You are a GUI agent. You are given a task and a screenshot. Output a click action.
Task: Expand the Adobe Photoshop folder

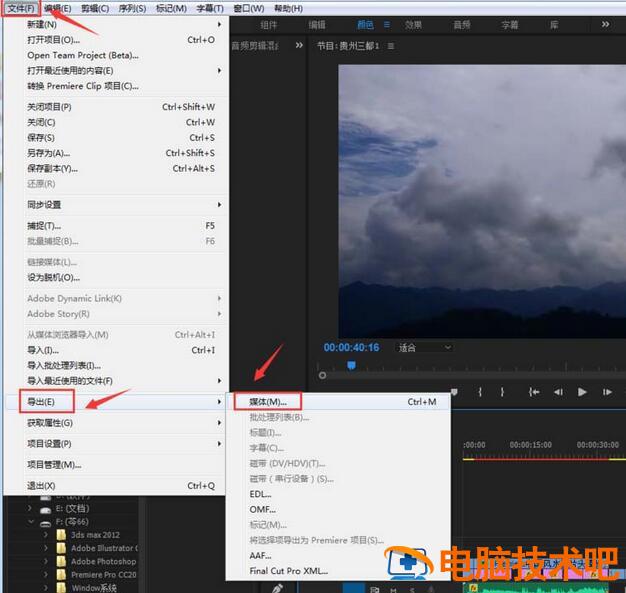coord(46,561)
